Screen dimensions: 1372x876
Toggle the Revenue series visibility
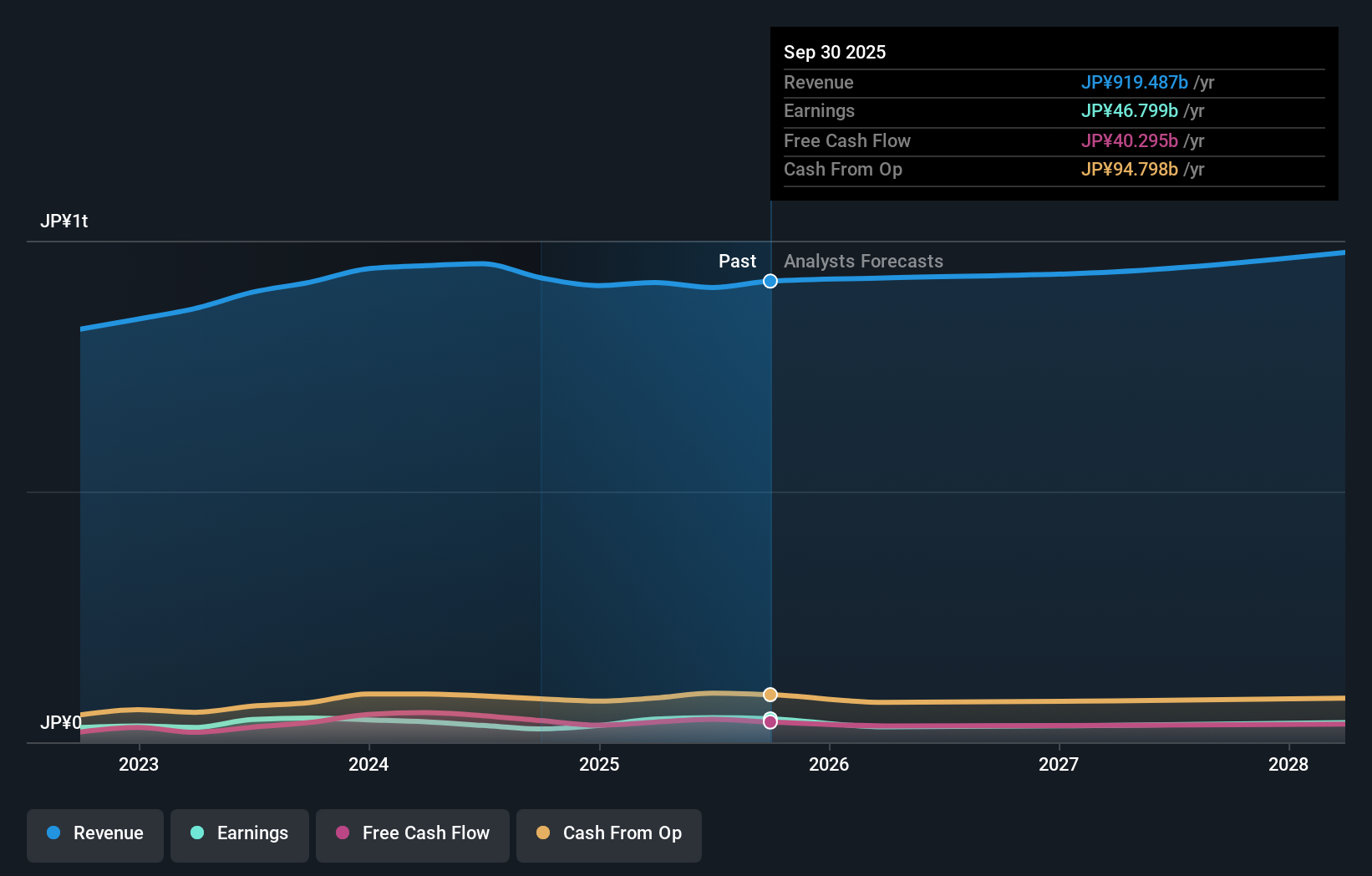(94, 833)
